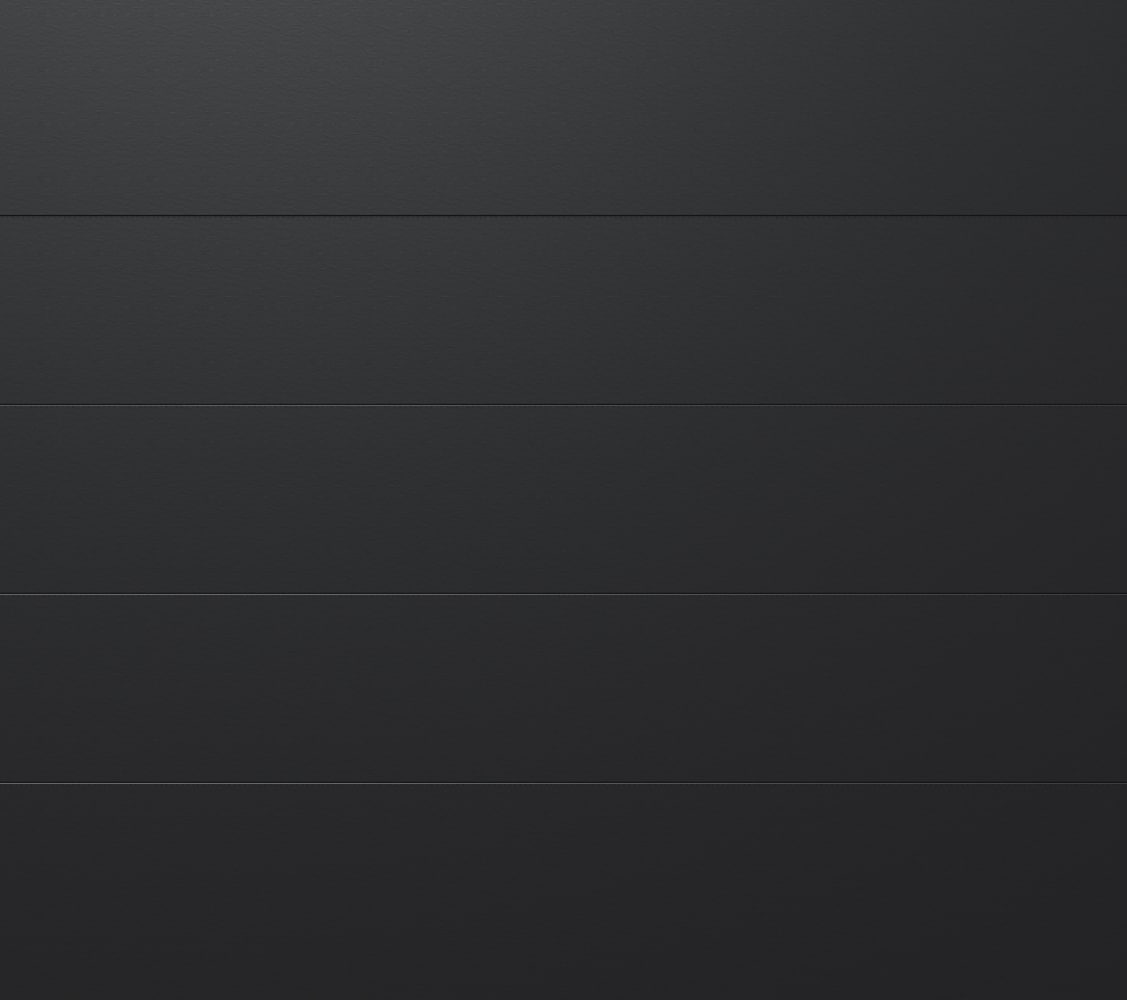The height and width of the screenshot is (1000, 1127).
Task: Select the second dark panel from top
Action: point(564,310)
